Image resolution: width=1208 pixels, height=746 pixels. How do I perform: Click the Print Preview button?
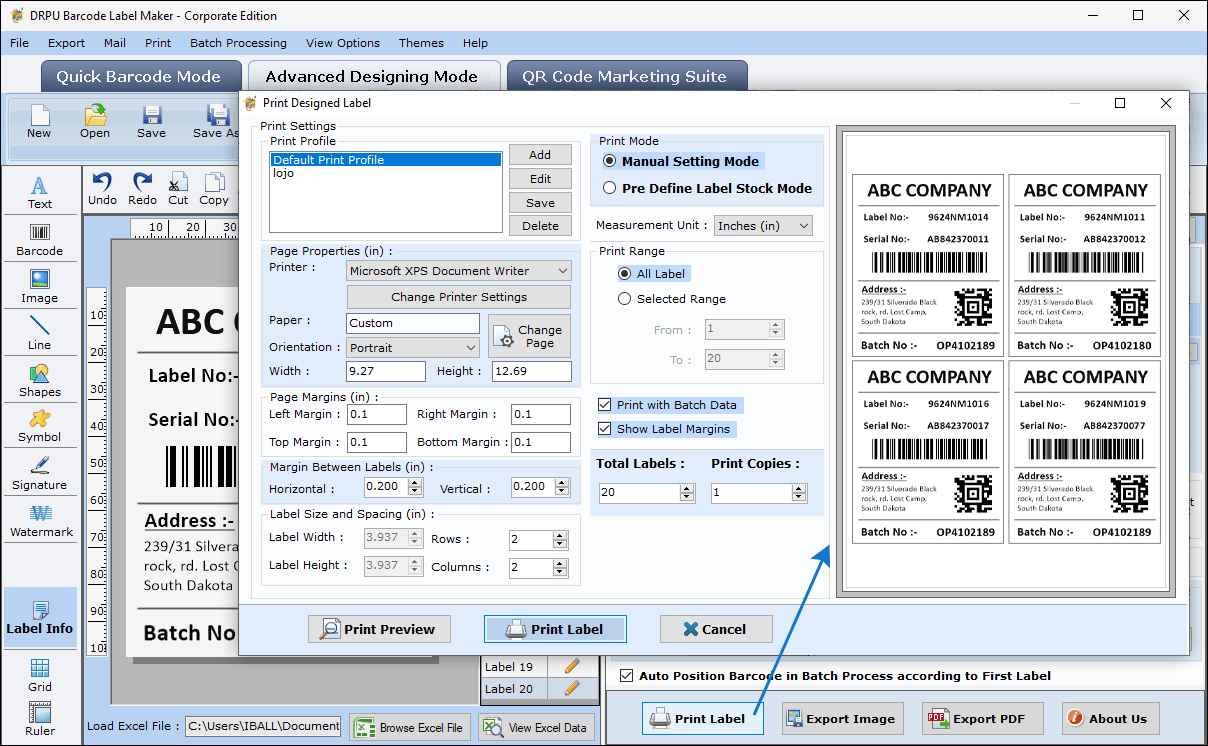tap(379, 629)
